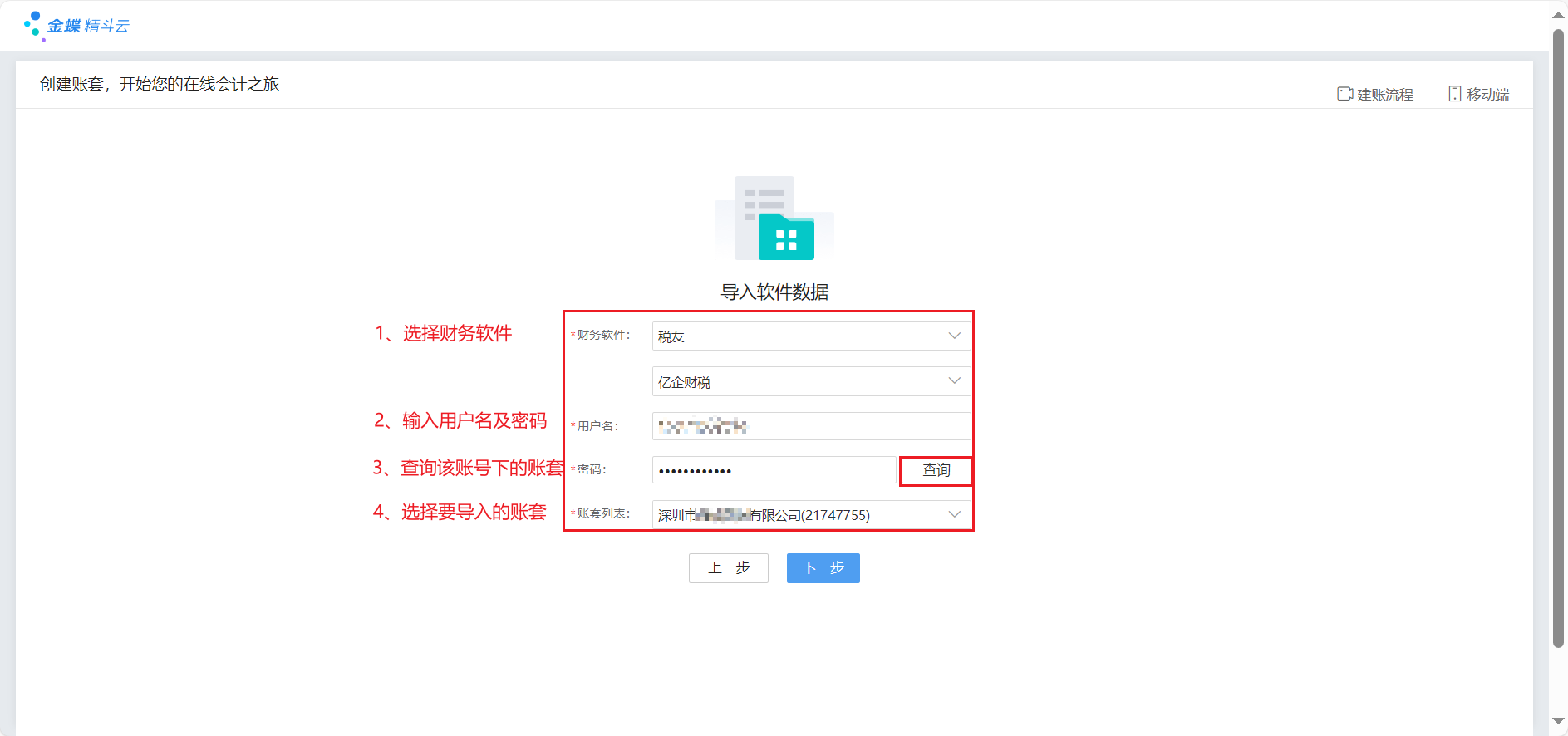The image size is (1568, 736).
Task: Click the import software data illustration
Action: [774, 218]
